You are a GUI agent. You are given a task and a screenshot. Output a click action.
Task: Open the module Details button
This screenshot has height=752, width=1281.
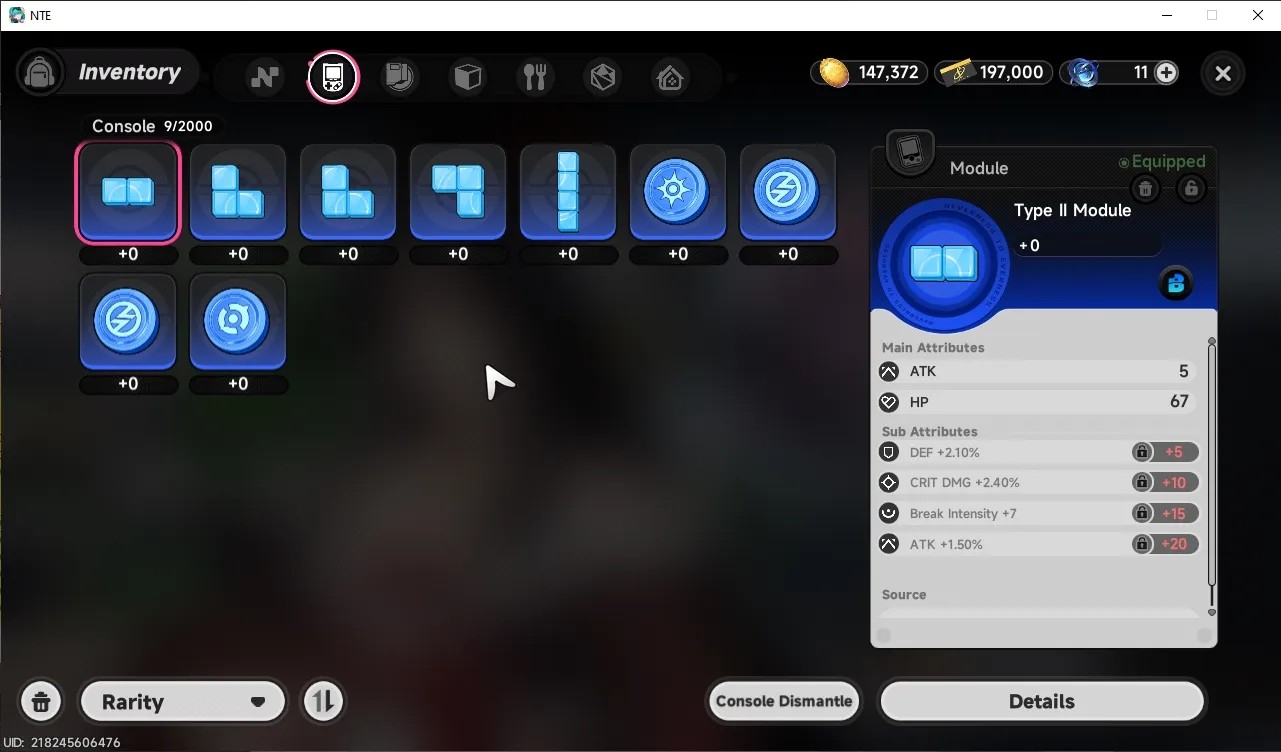coord(1042,701)
